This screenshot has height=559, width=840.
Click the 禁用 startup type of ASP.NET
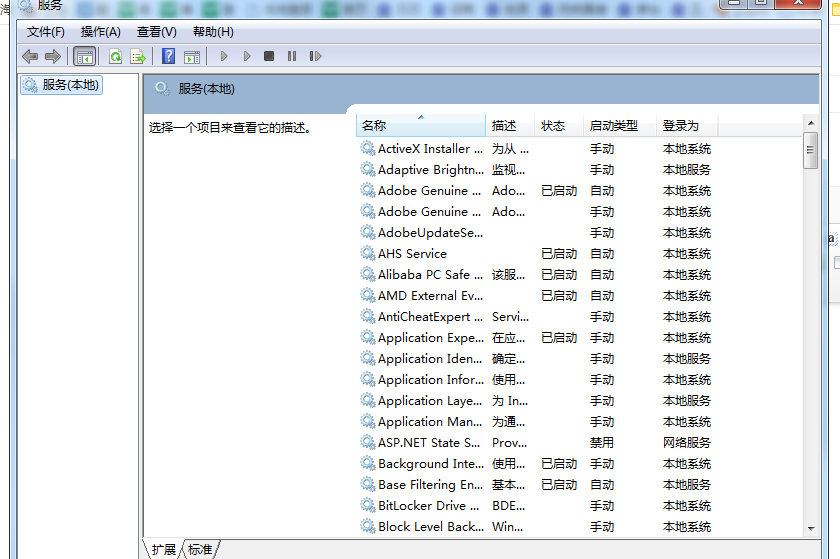[x=602, y=443]
